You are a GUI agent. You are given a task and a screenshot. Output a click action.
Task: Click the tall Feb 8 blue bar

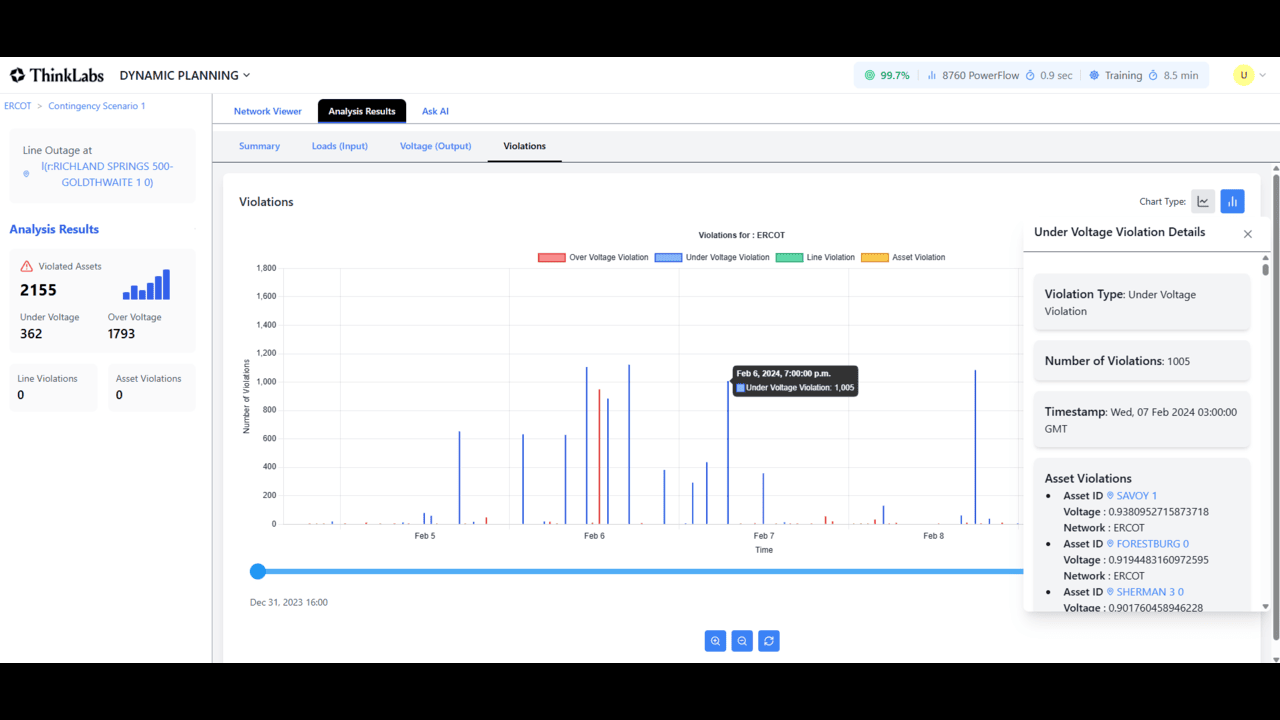coord(975,447)
